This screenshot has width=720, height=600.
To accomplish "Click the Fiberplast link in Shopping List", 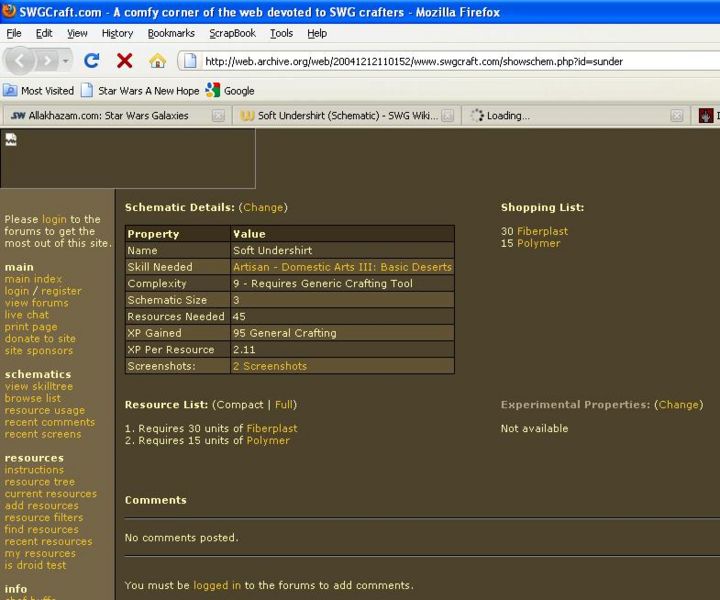I will (542, 231).
